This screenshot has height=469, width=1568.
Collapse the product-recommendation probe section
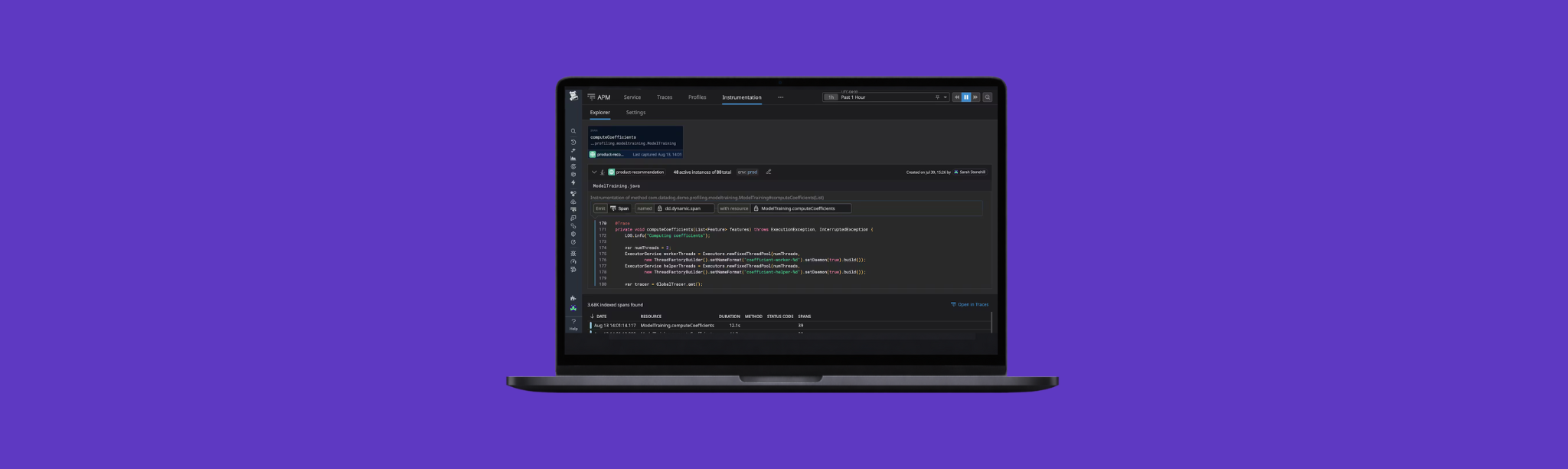coord(594,172)
